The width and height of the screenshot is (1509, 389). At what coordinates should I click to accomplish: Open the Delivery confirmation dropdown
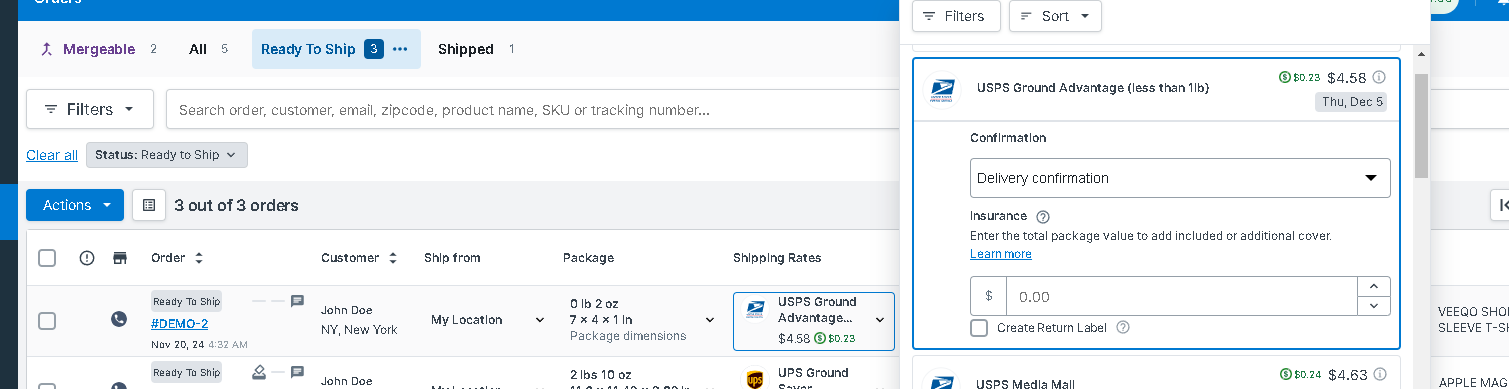pyautogui.click(x=1180, y=178)
